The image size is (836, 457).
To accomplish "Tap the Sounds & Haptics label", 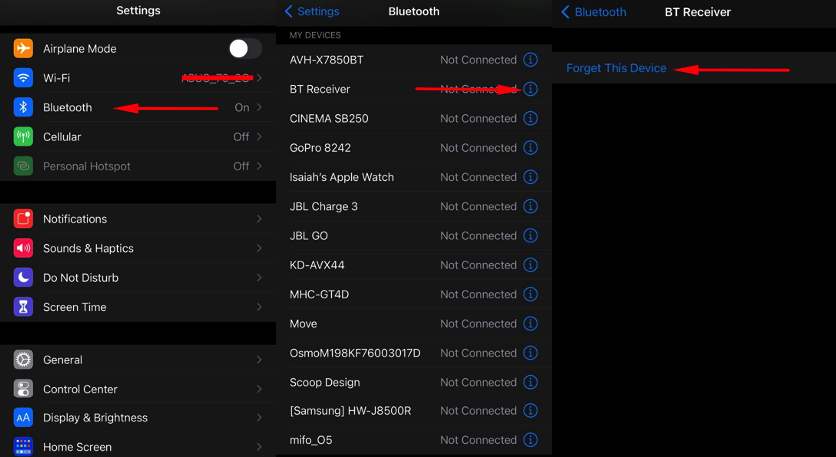I will (88, 248).
